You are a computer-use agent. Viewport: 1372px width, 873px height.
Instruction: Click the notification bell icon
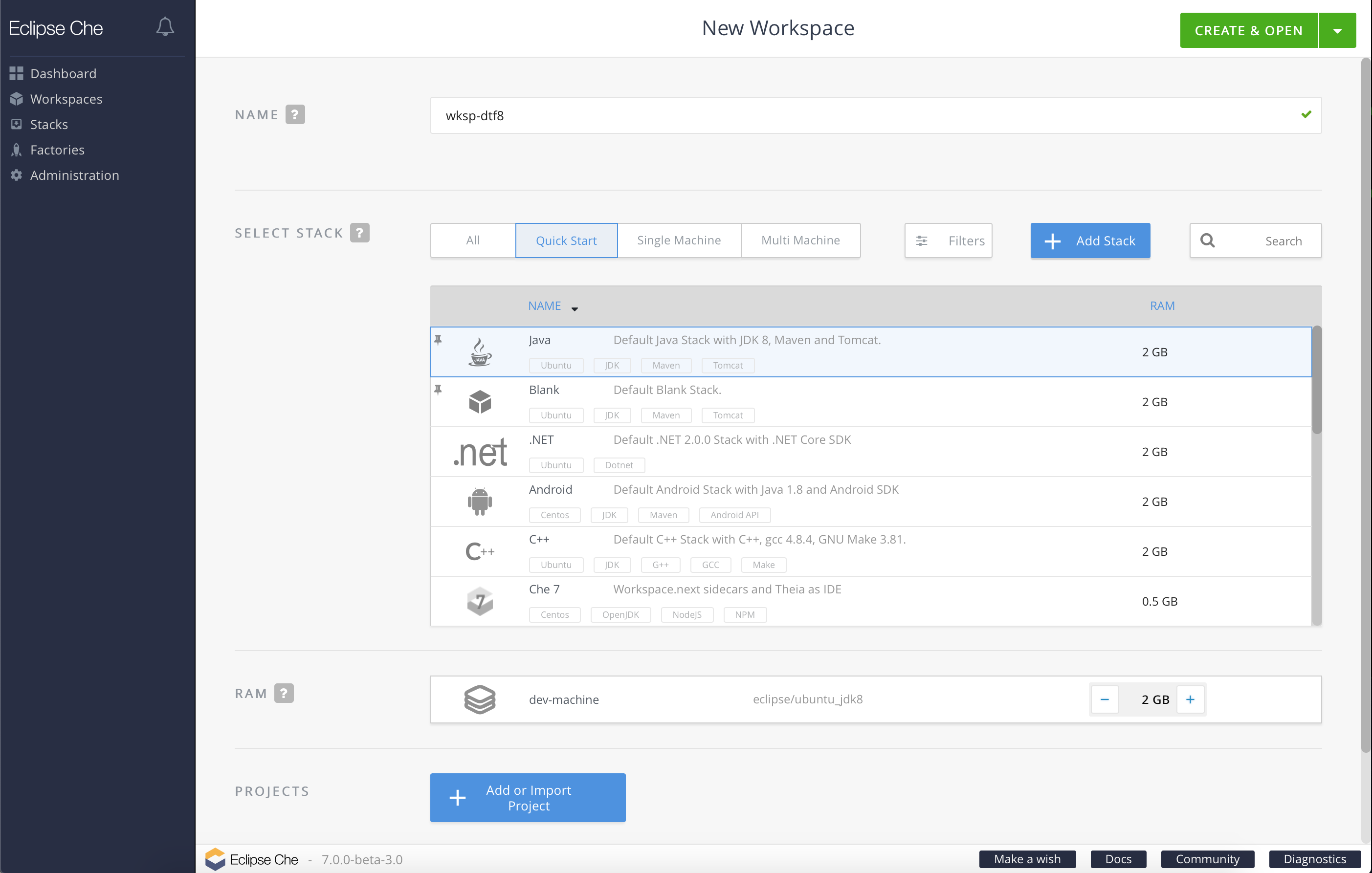pos(165,27)
